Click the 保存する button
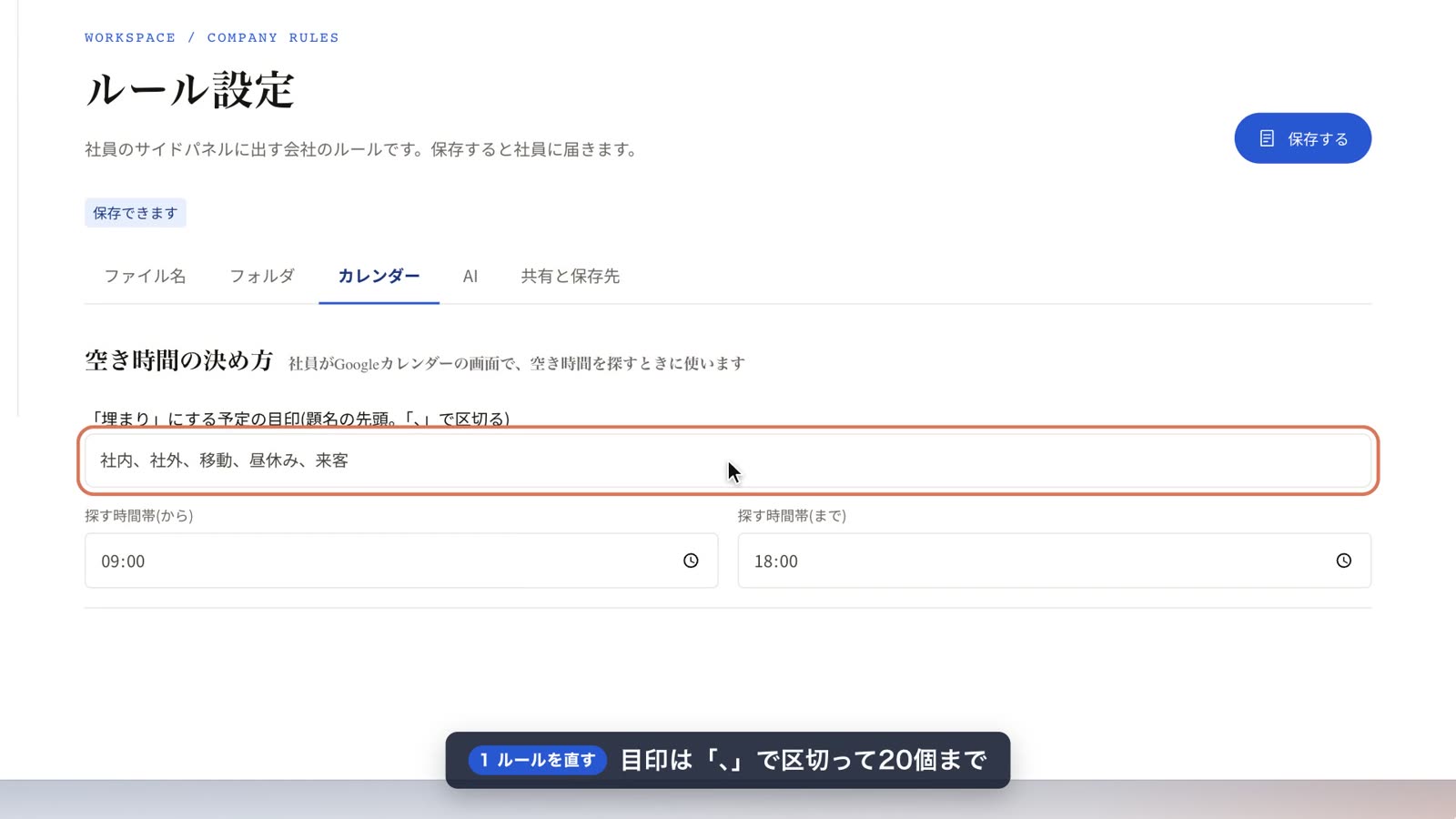The width and height of the screenshot is (1456, 819). [1302, 138]
